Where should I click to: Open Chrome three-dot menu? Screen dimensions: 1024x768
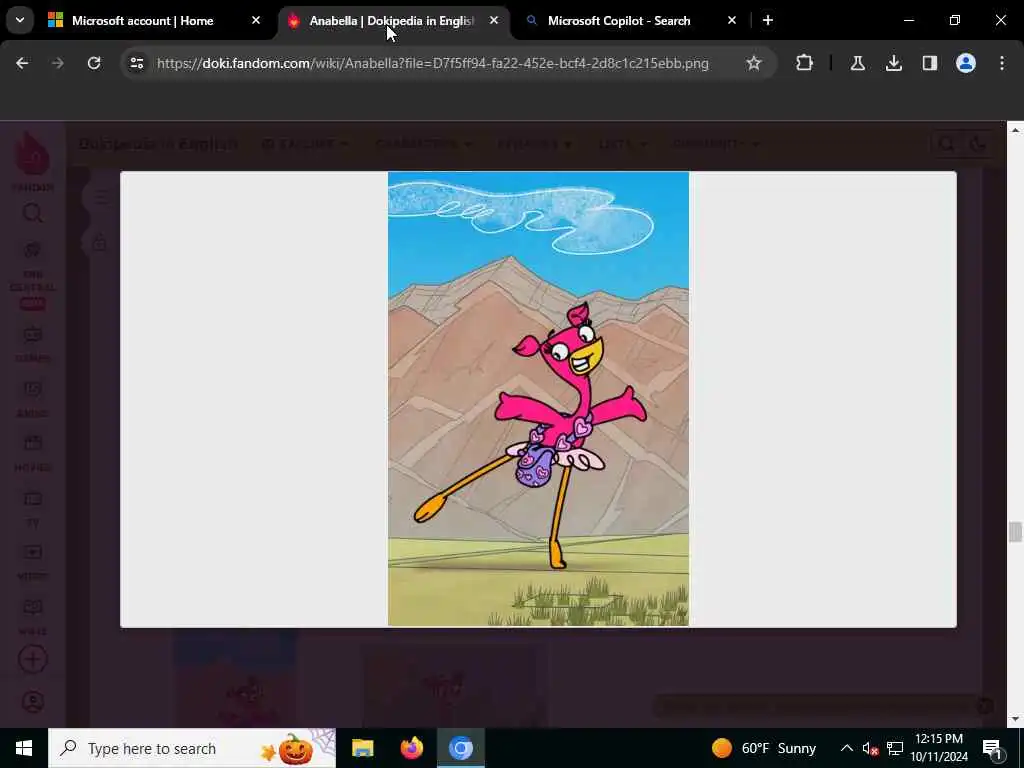click(x=1002, y=63)
